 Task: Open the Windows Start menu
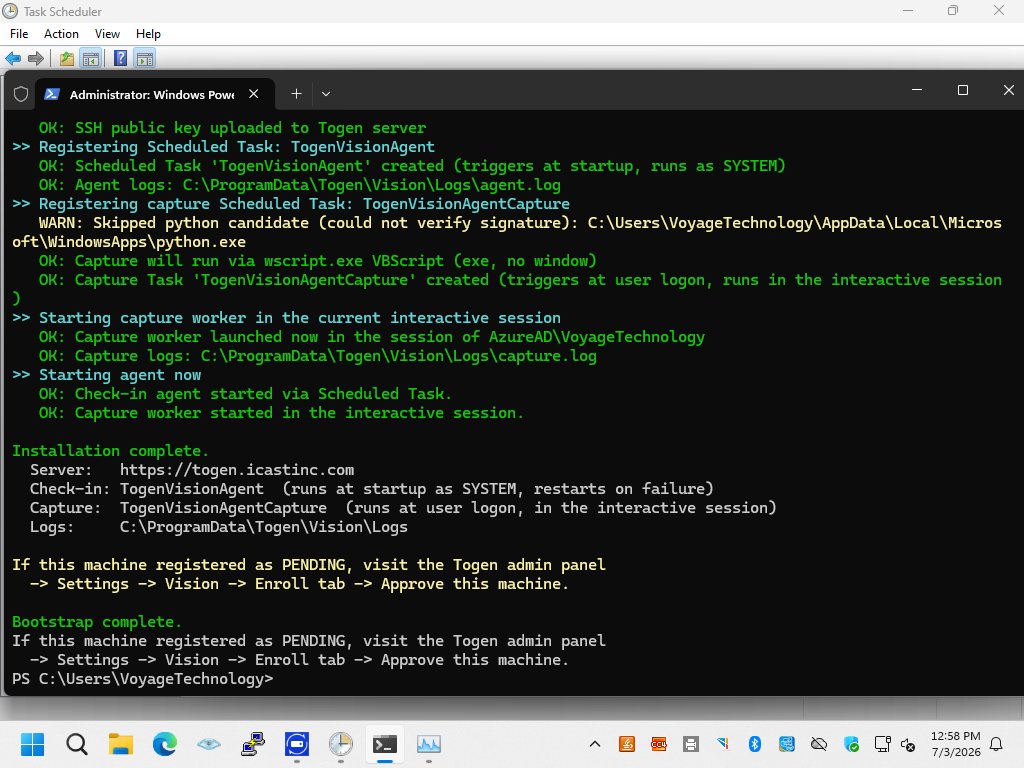[32, 744]
